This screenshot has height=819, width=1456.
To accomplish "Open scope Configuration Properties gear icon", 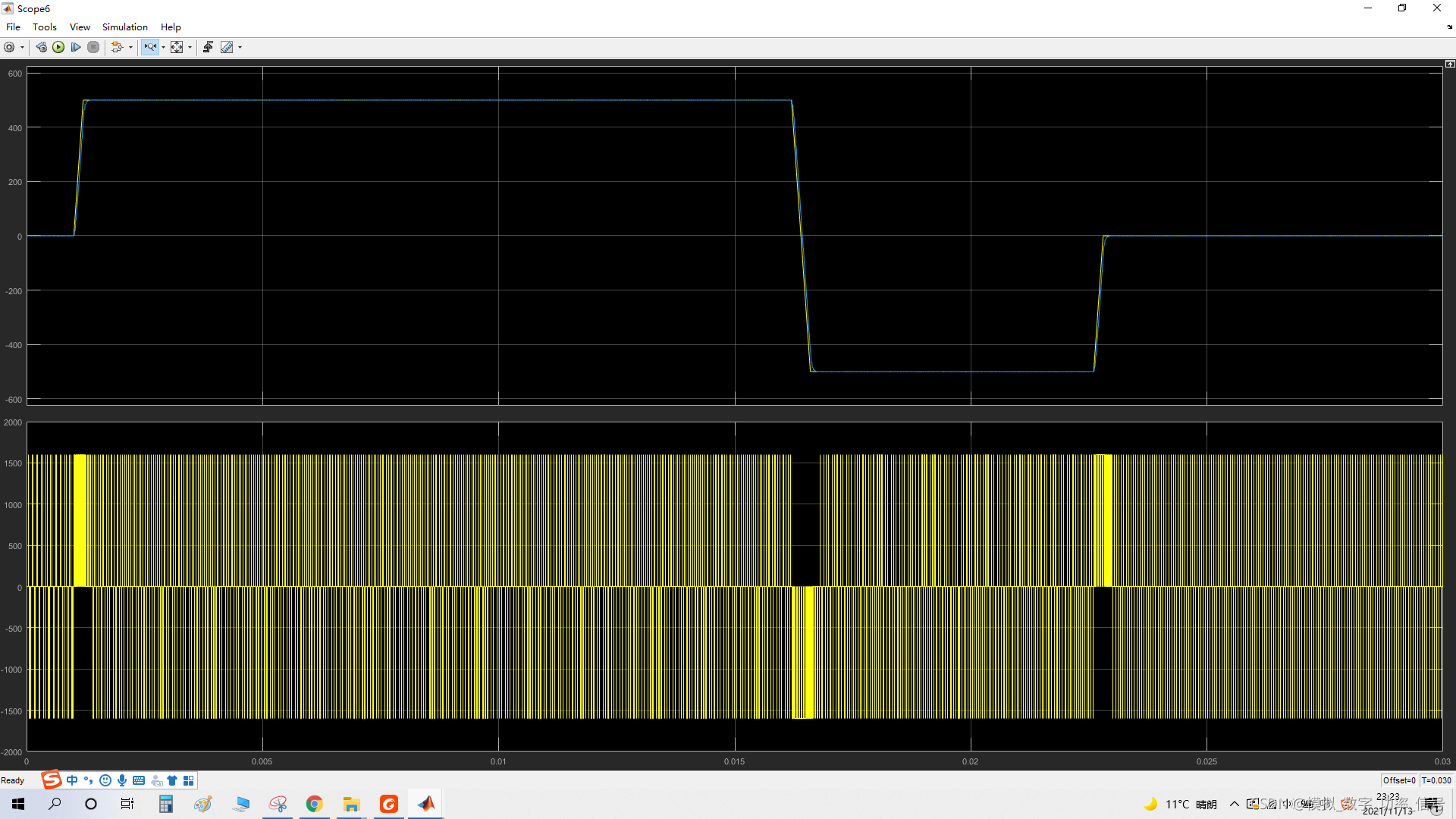I will tap(9, 47).
